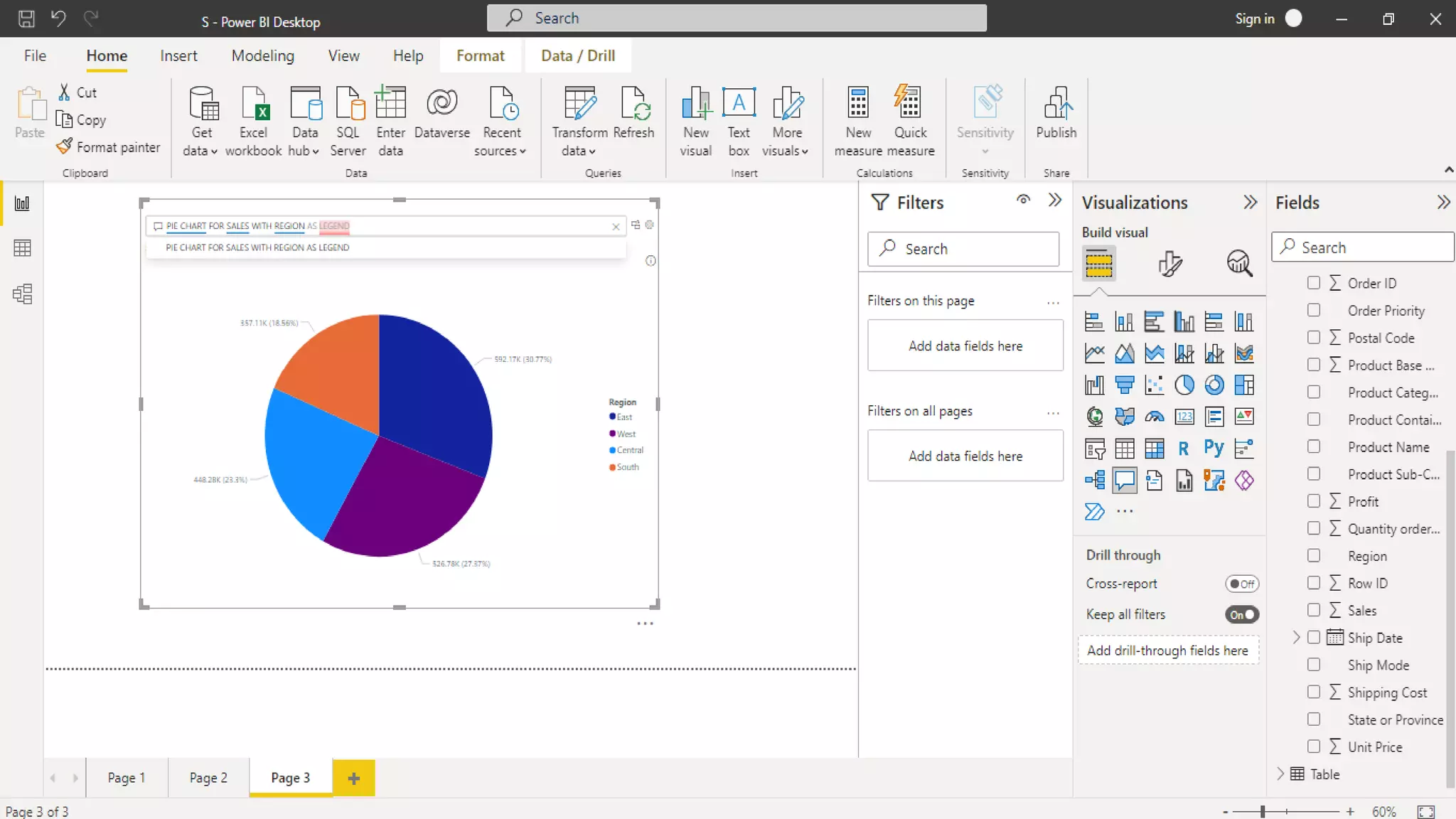
Task: Open the Format visual pane icon
Action: click(1169, 264)
